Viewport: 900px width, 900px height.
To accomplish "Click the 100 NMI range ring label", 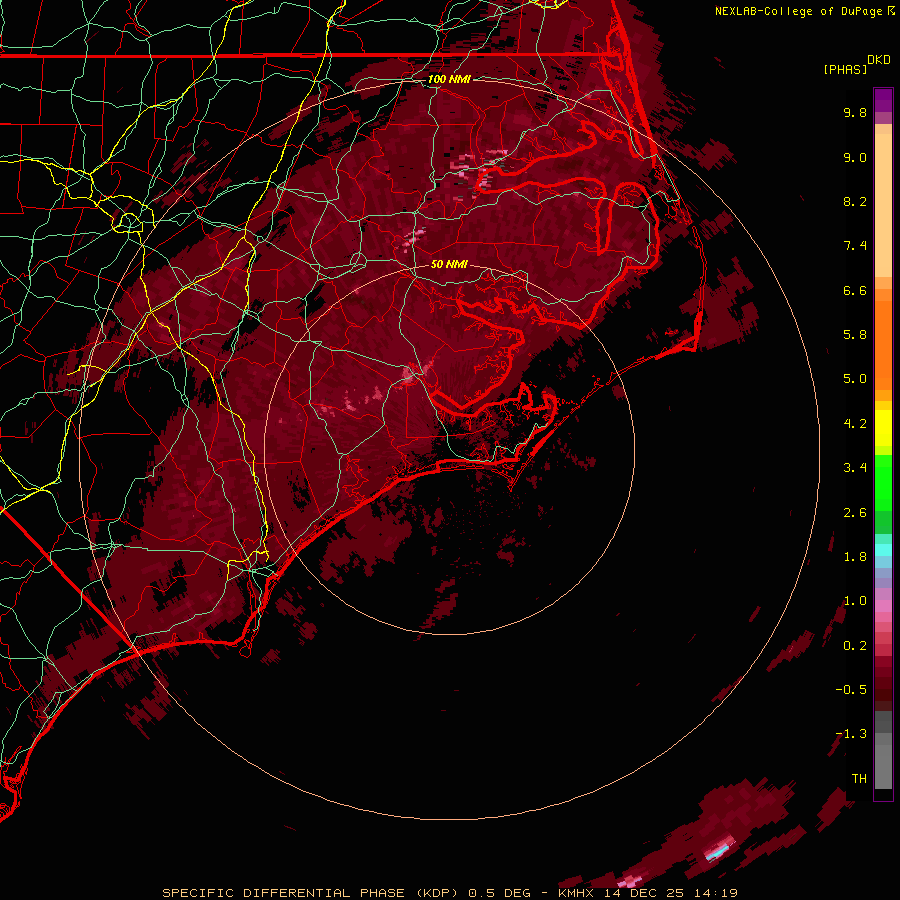I will click(x=449, y=79).
